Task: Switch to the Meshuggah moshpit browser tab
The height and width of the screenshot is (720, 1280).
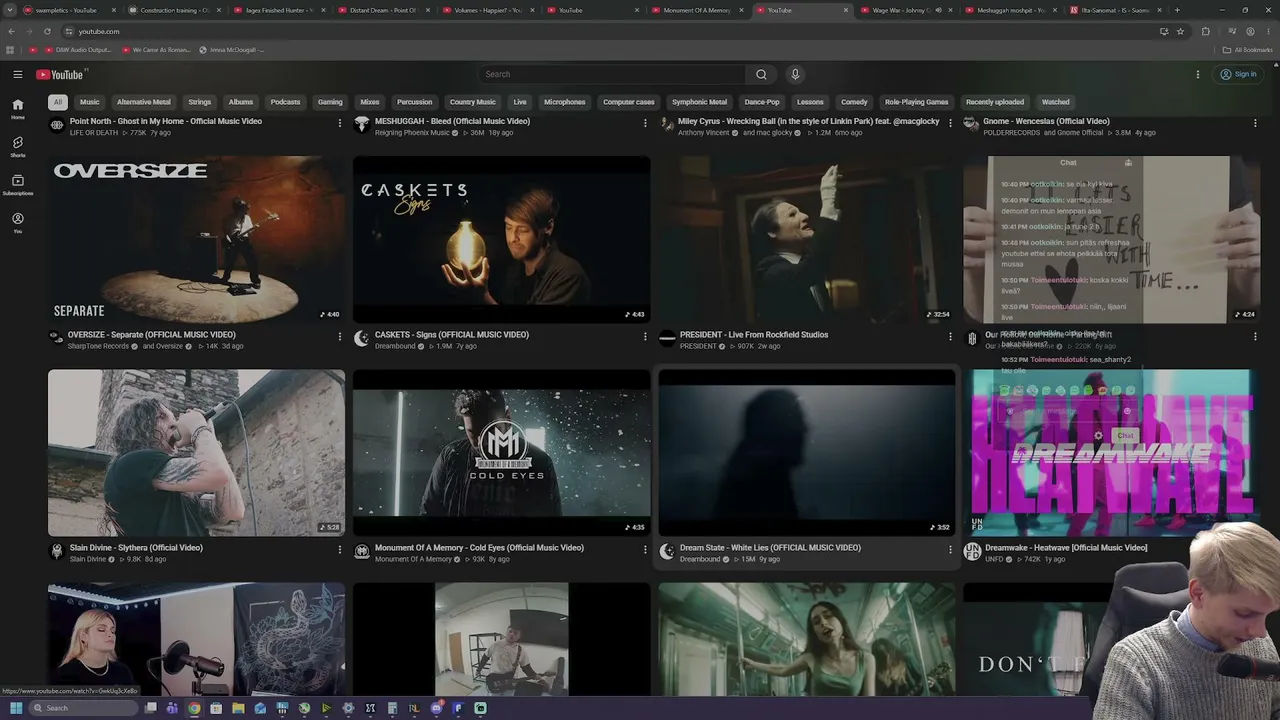Action: (x=1010, y=10)
